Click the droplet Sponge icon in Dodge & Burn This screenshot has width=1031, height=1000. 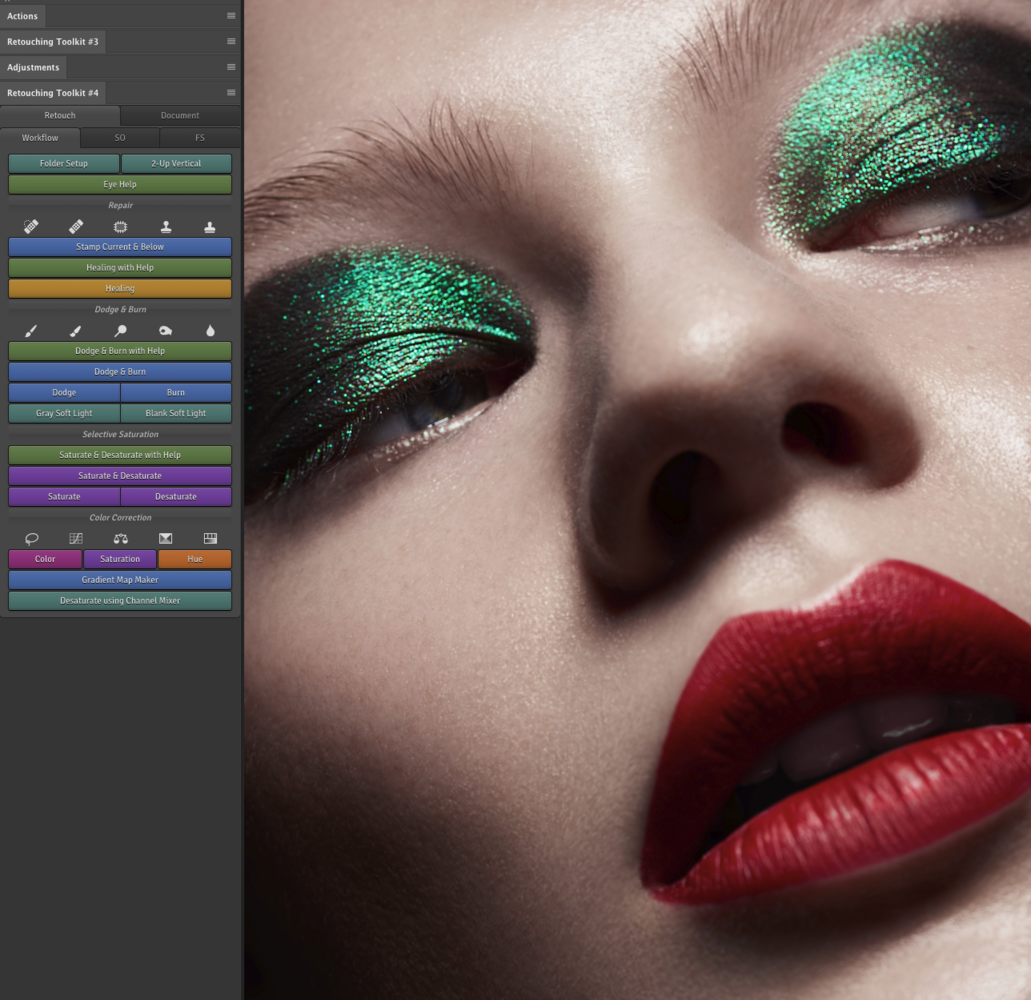pos(210,330)
